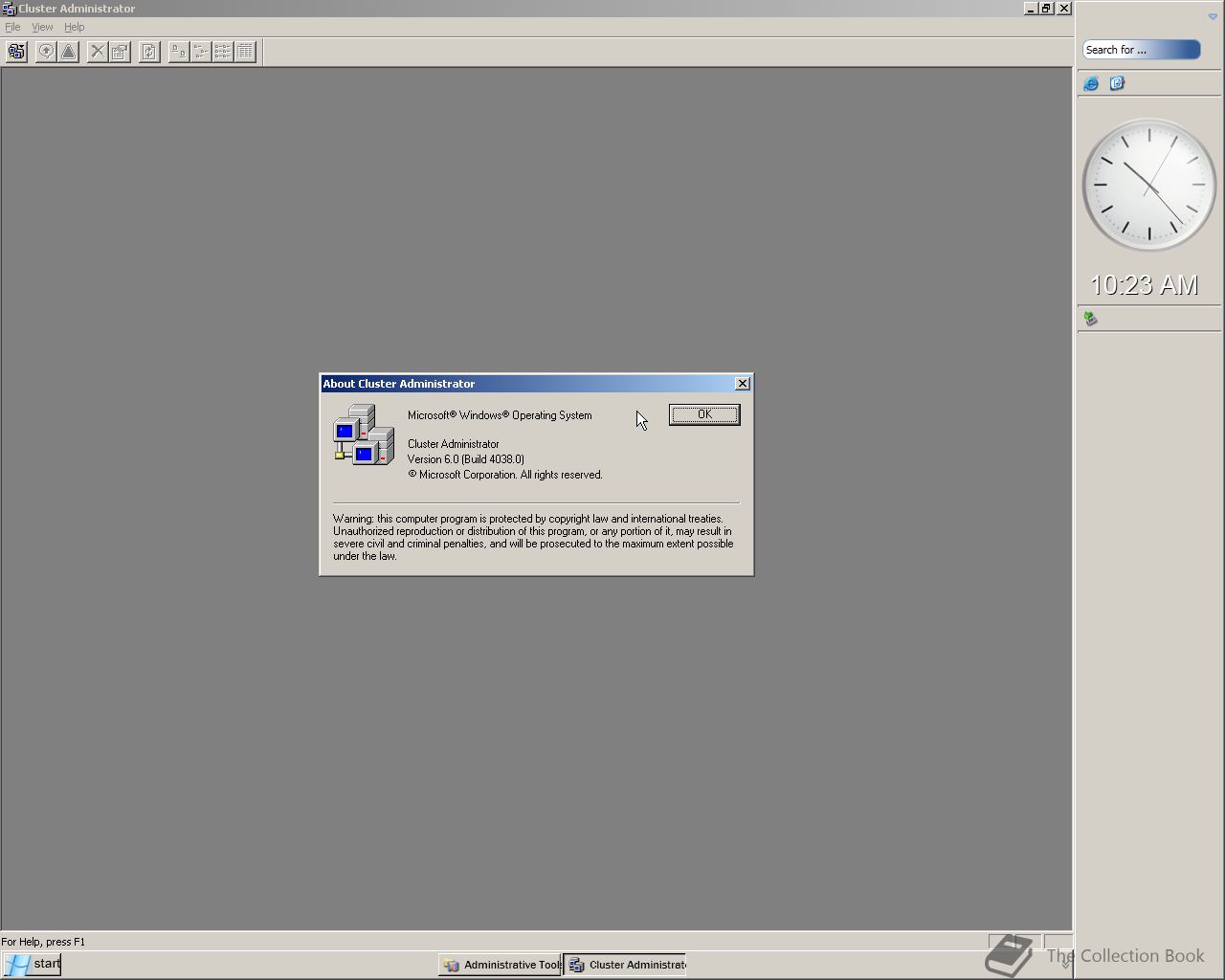The width and height of the screenshot is (1225, 980).
Task: Switch to Details view in toolbar
Action: (x=245, y=52)
